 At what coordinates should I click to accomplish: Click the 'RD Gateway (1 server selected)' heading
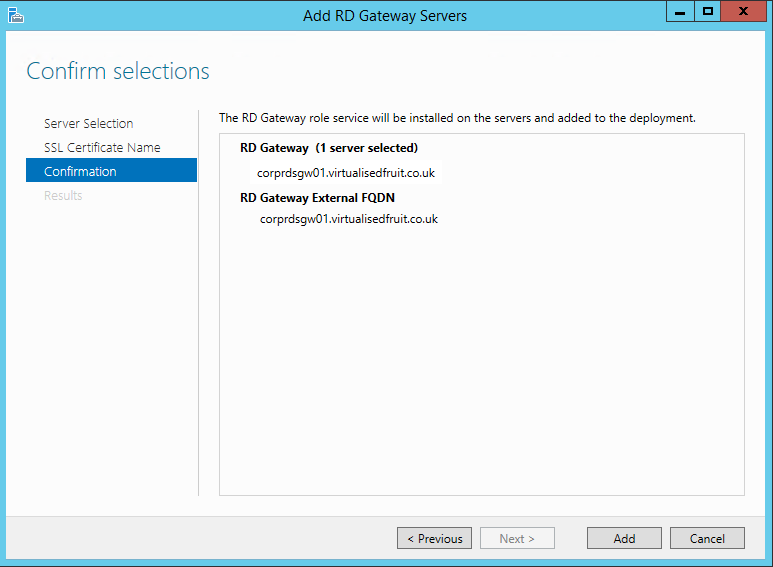[x=329, y=148]
